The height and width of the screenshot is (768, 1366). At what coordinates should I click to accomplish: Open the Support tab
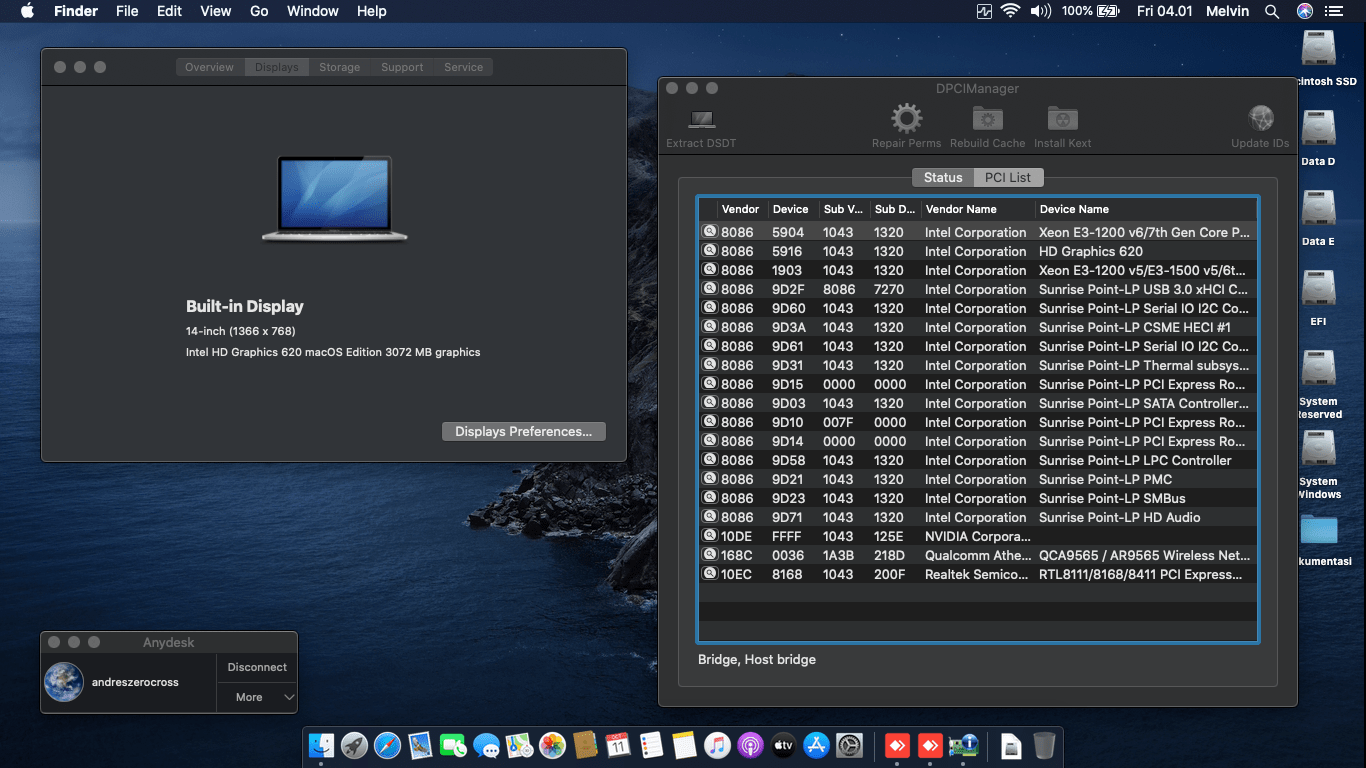[x=402, y=67]
